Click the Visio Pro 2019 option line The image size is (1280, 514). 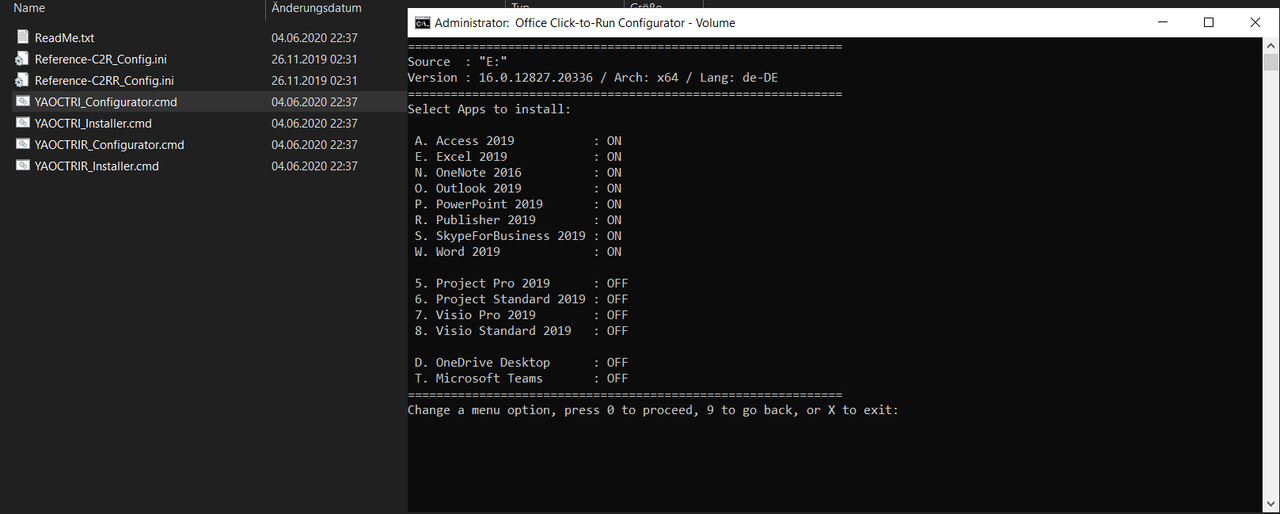(521, 315)
